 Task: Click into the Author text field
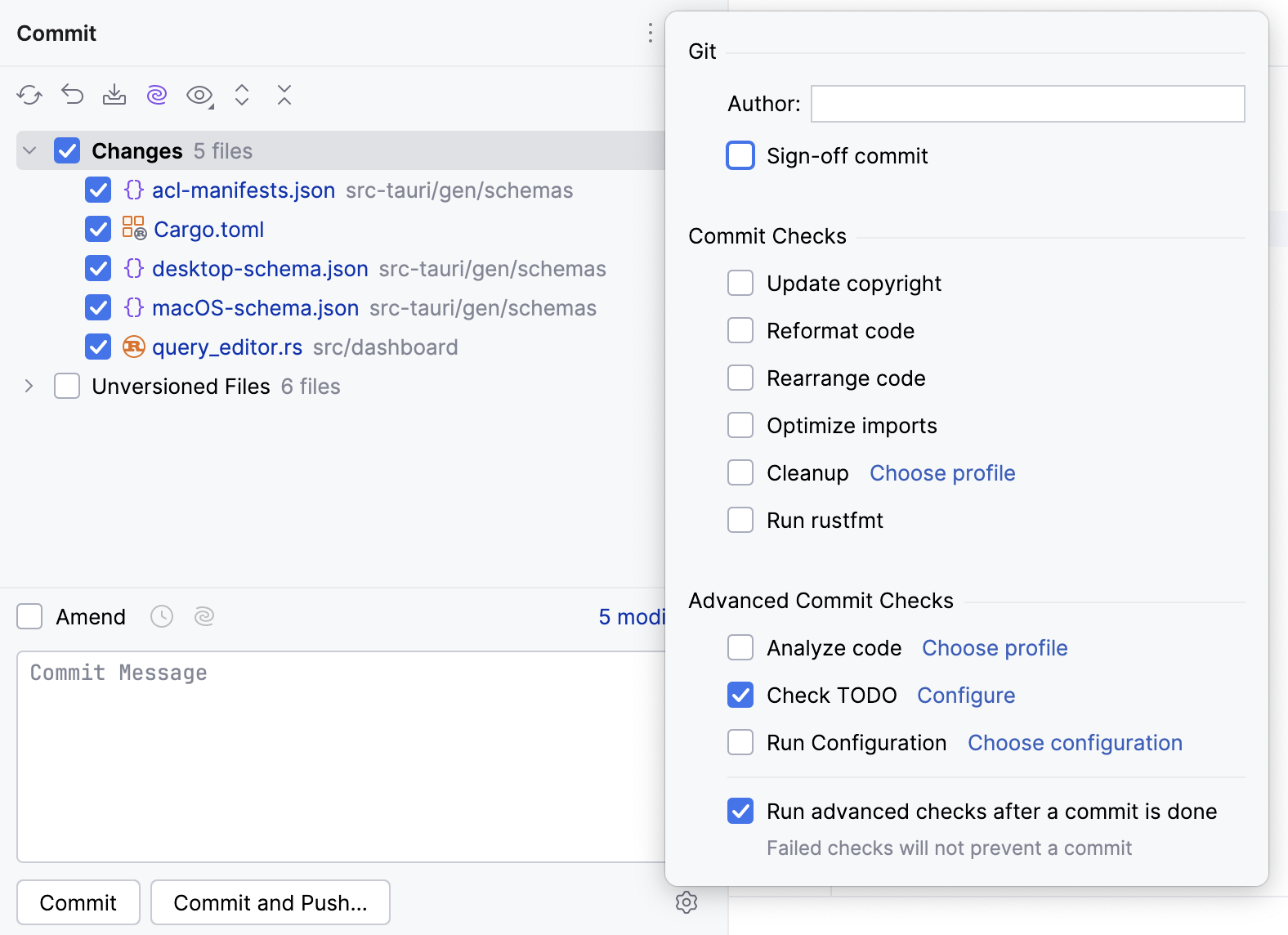(x=1027, y=104)
